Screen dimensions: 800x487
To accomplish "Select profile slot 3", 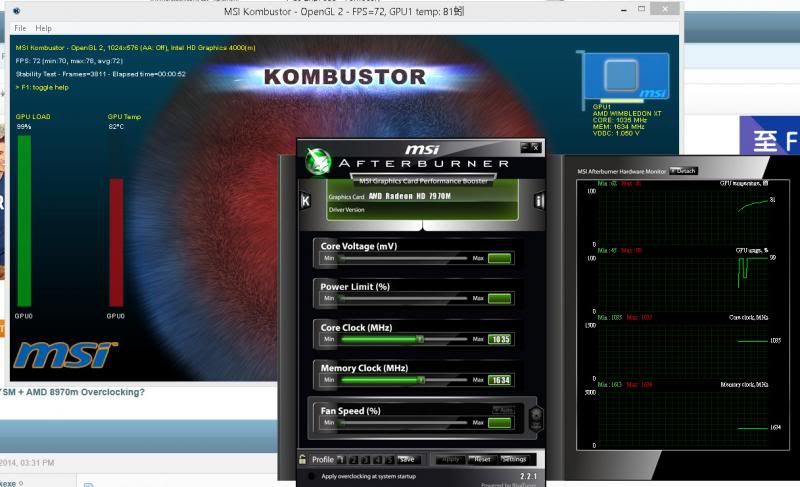I will (x=365, y=460).
